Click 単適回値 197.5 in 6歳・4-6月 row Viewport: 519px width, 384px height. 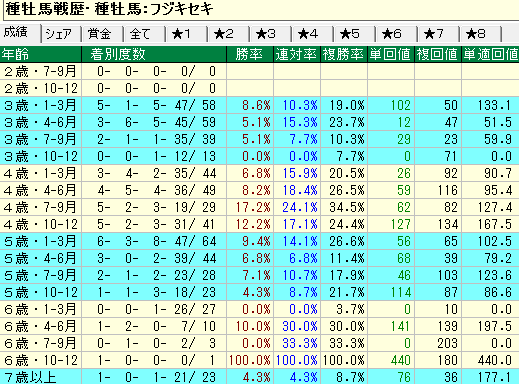pyautogui.click(x=495, y=326)
